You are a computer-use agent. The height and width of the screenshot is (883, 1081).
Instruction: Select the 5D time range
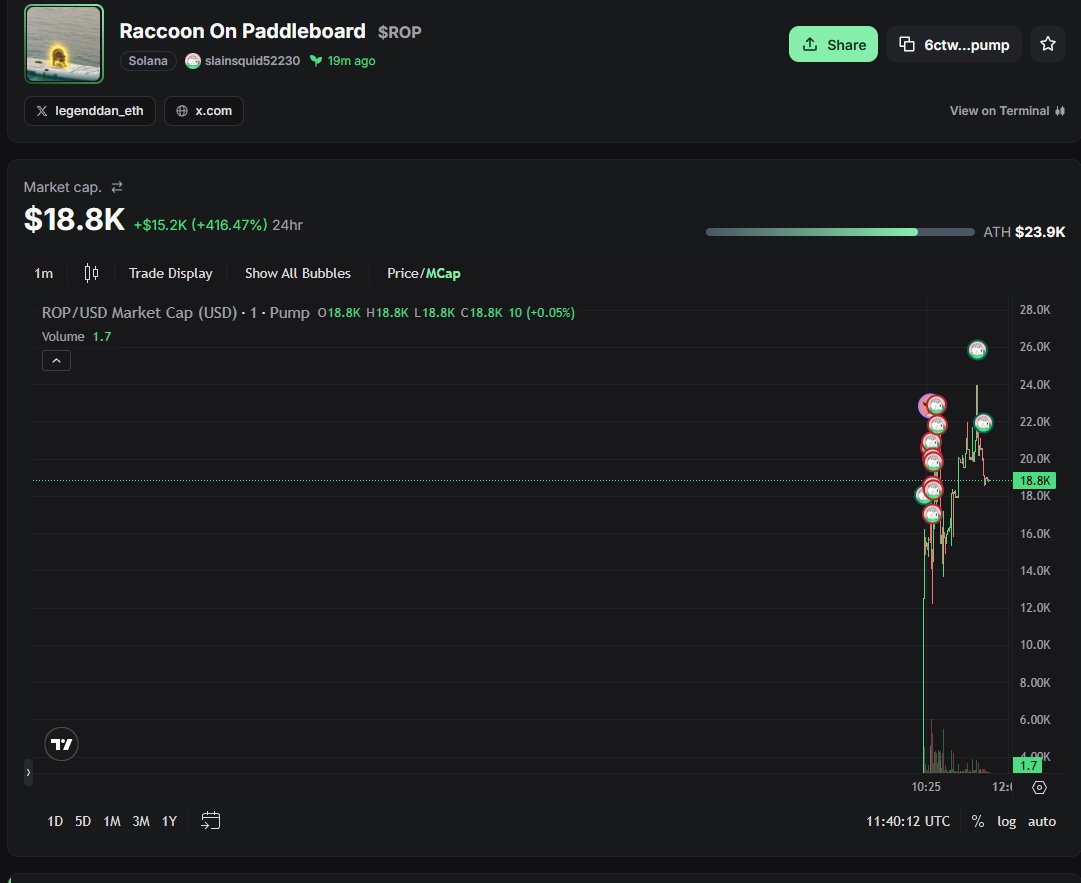coord(83,821)
